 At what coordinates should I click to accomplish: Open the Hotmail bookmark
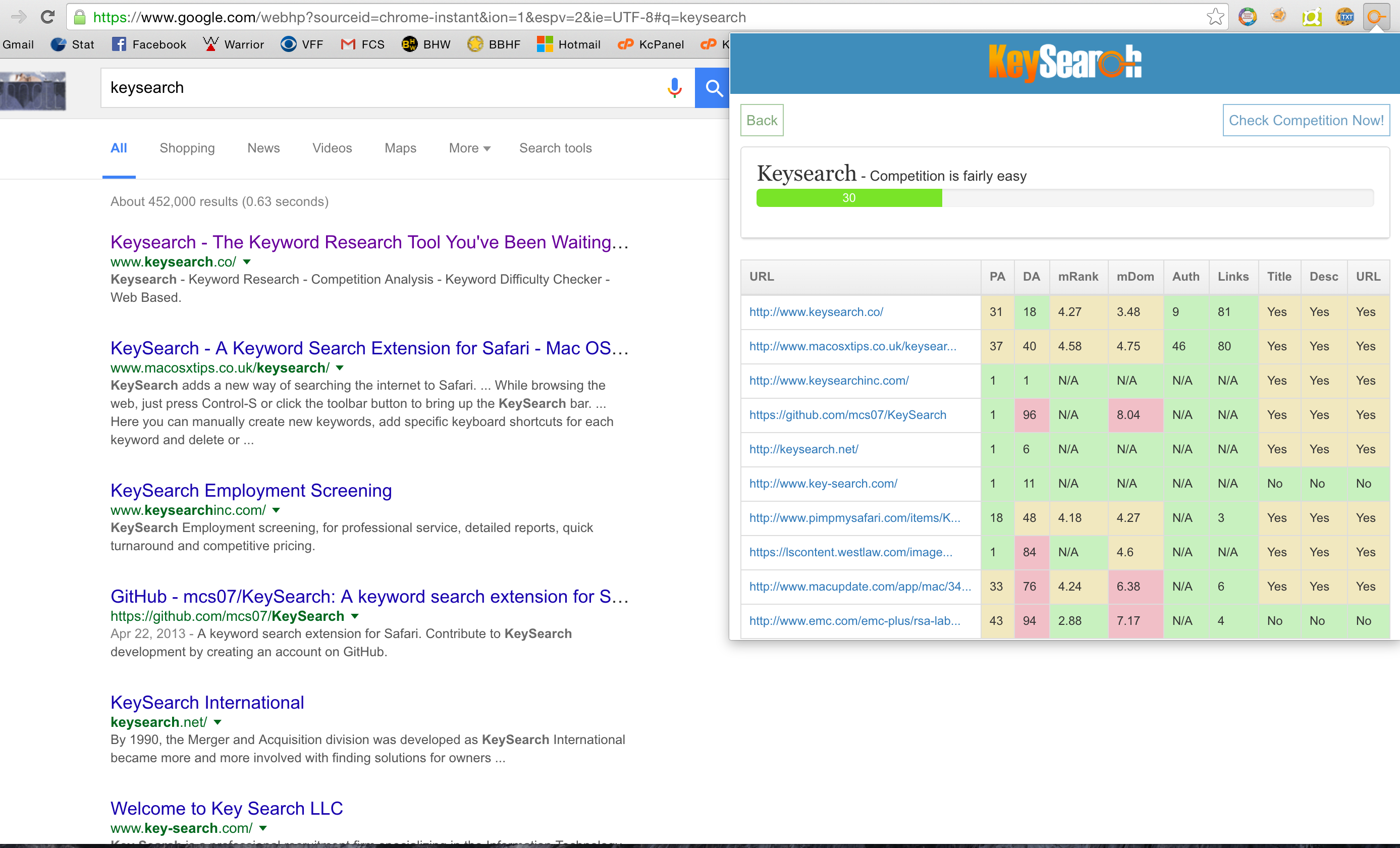(x=569, y=44)
